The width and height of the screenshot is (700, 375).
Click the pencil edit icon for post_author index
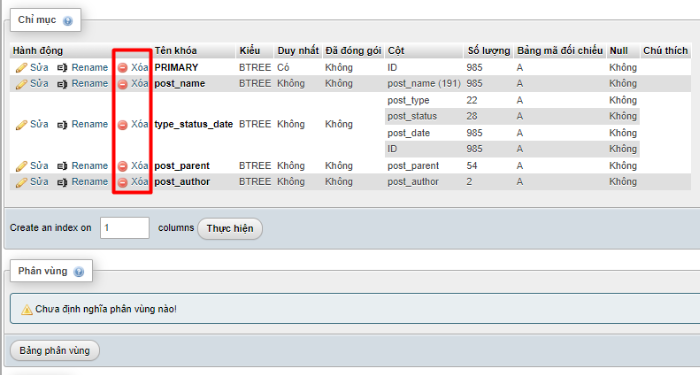[21, 182]
